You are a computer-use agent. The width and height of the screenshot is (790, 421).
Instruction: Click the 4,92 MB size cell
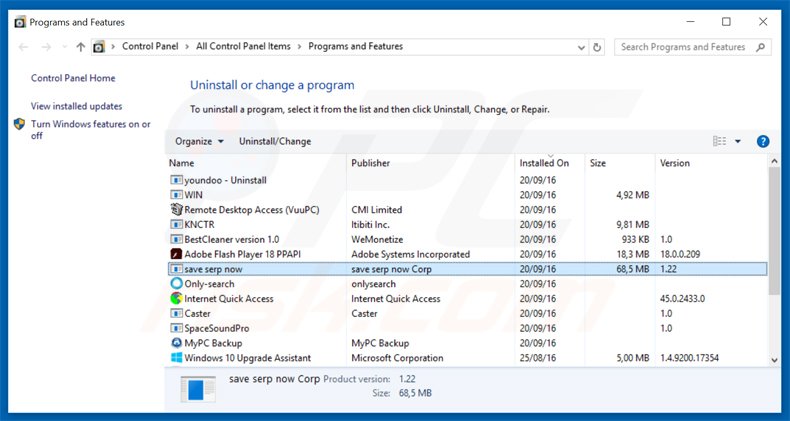pos(632,195)
